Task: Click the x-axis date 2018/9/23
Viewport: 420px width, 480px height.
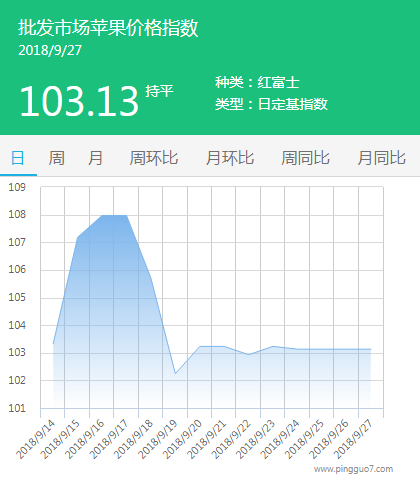Action: [256, 439]
